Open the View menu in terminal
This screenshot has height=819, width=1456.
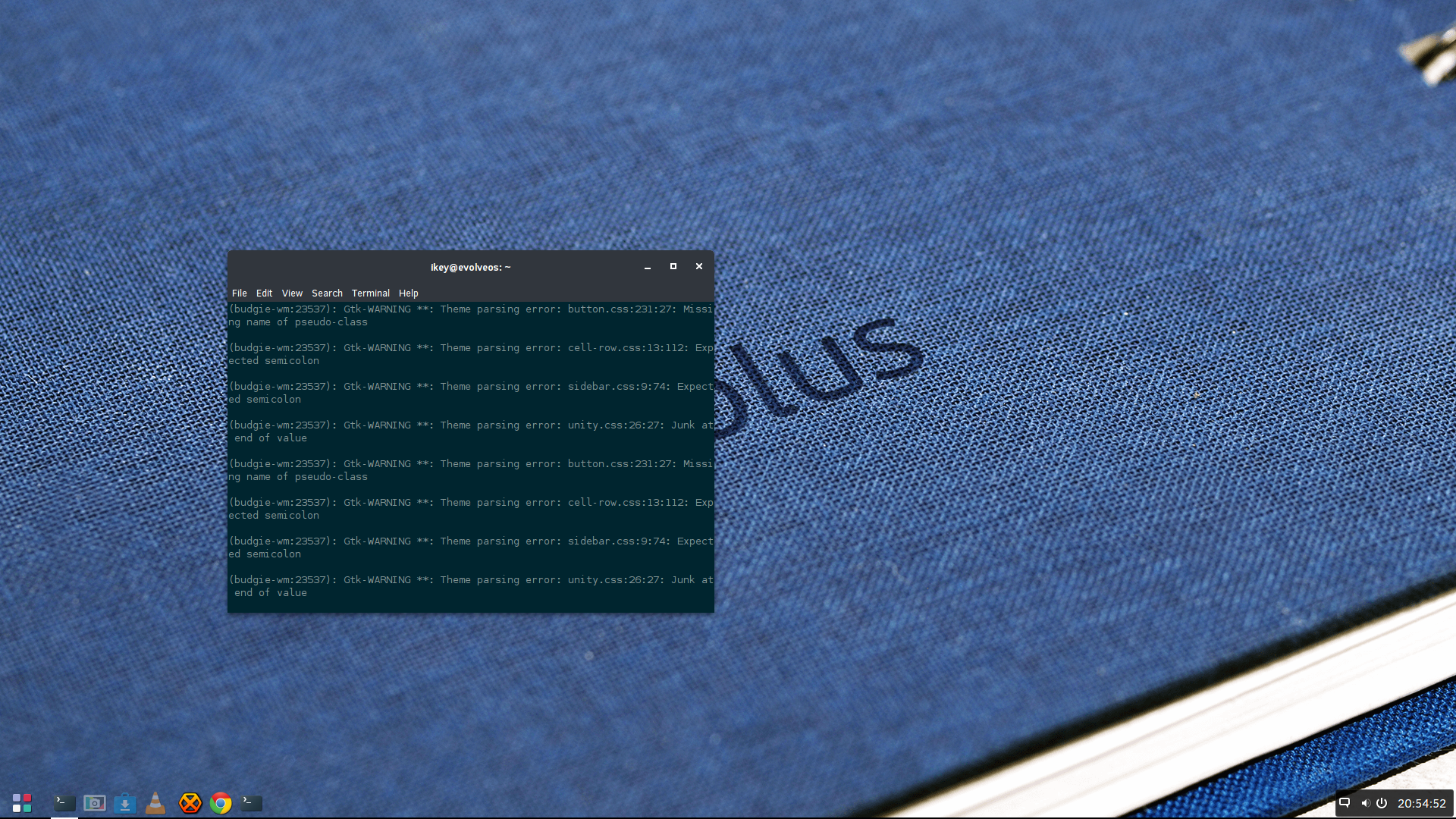tap(292, 293)
